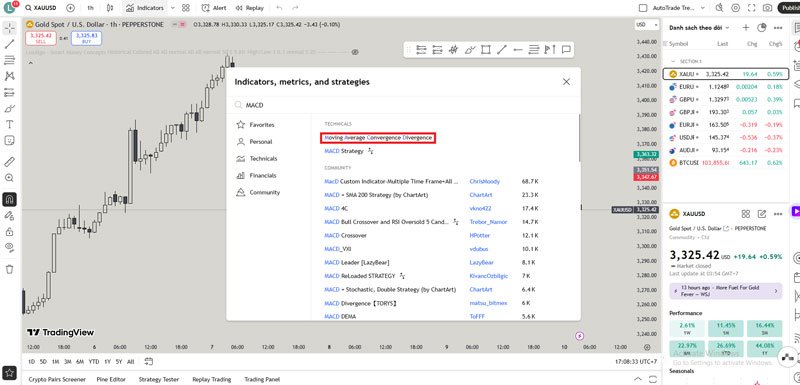Select Favorites category in indicators dialog
Viewport: 800px width, 385px height.
pos(262,124)
